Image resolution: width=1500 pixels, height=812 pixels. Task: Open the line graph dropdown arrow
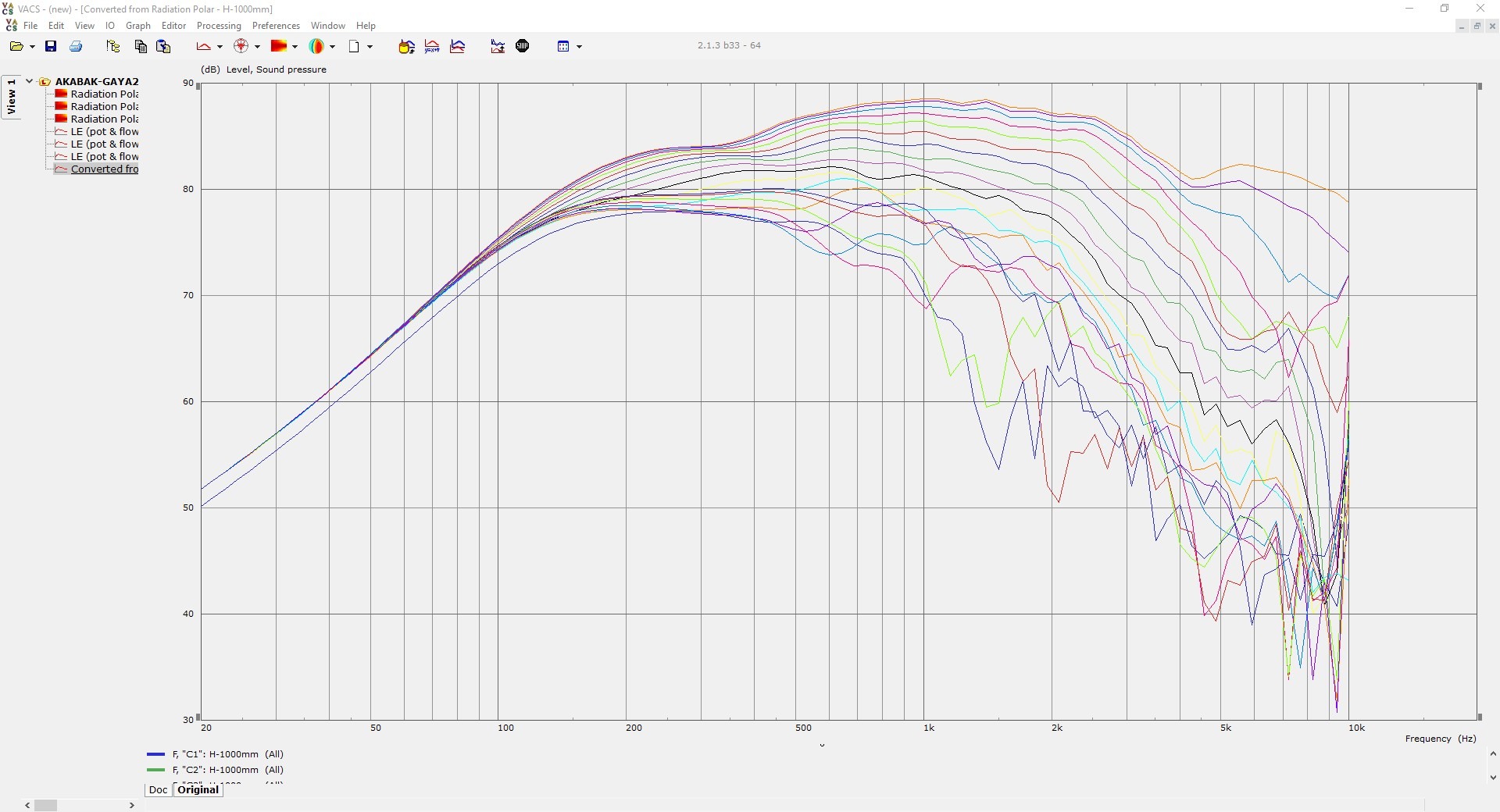coord(220,47)
